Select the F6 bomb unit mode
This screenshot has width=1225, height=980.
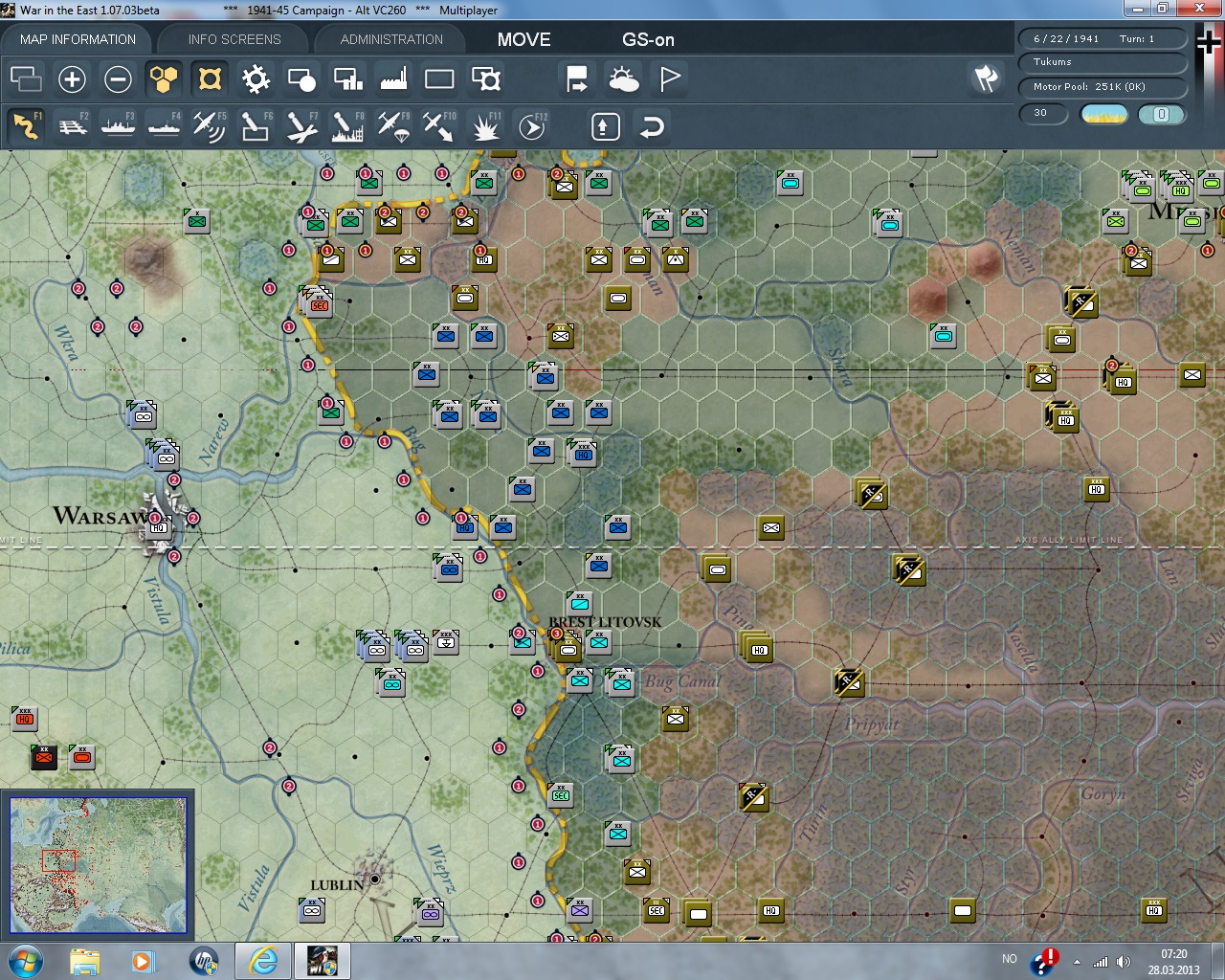point(256,126)
